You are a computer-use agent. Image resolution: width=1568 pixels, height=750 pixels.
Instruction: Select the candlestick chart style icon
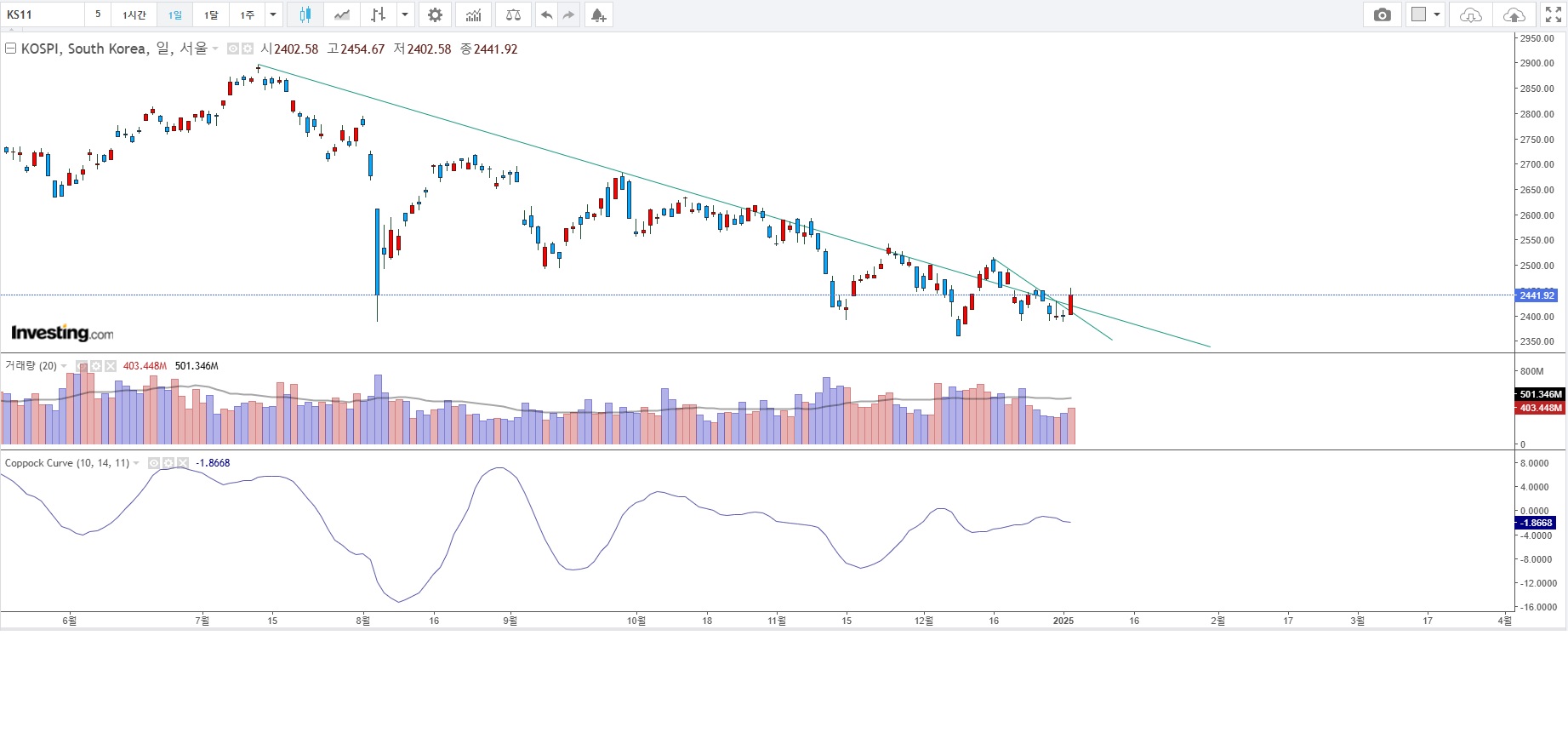(305, 14)
